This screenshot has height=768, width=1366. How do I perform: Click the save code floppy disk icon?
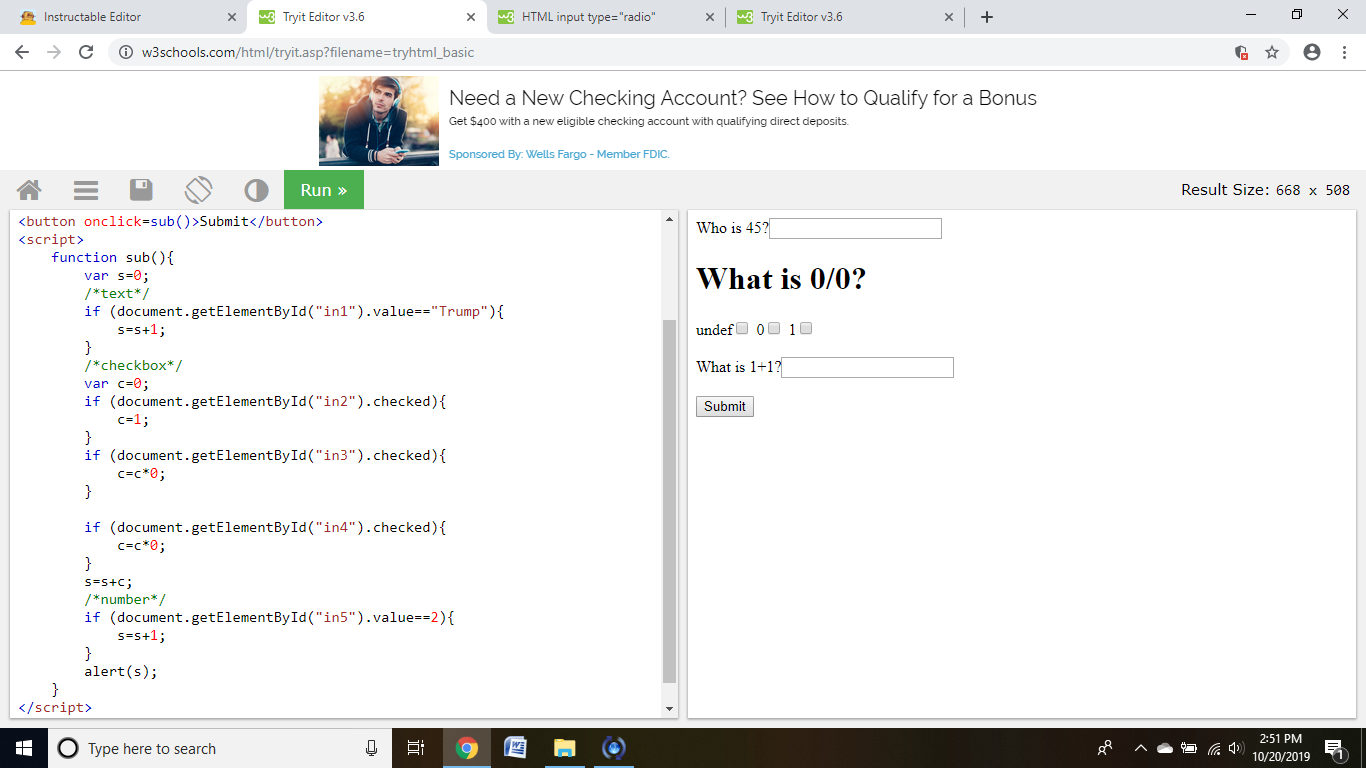tap(141, 190)
